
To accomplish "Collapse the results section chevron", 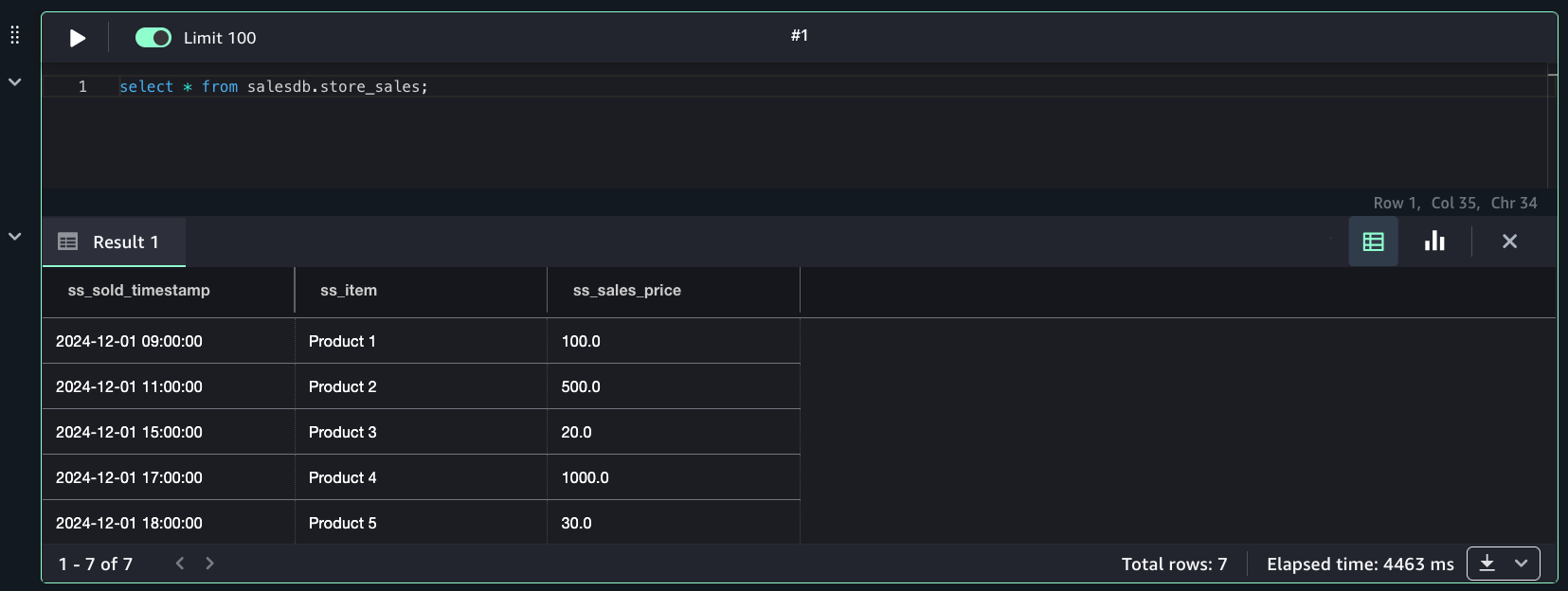I will (14, 237).
